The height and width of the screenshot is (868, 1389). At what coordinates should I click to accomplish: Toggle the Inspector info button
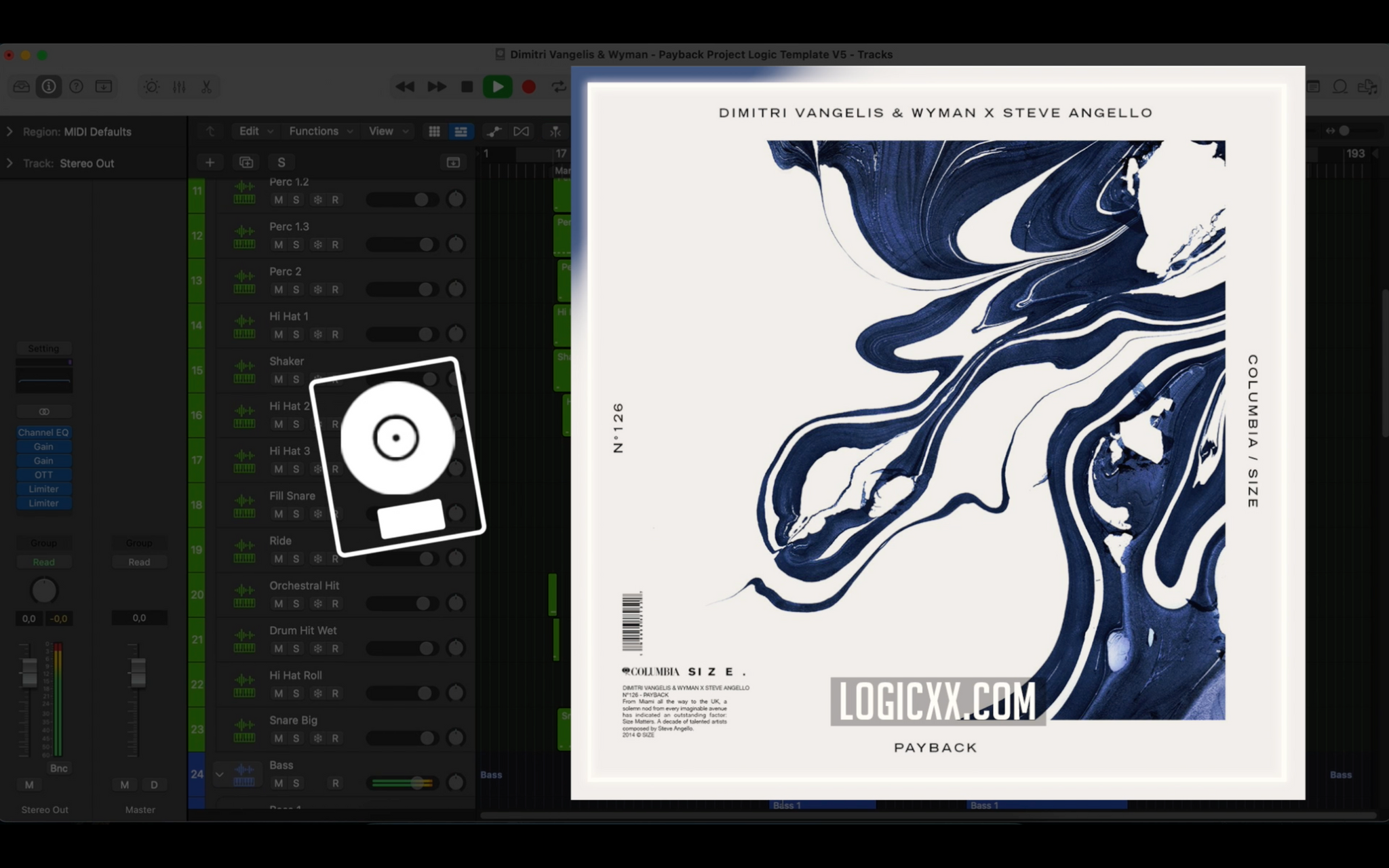(49, 87)
